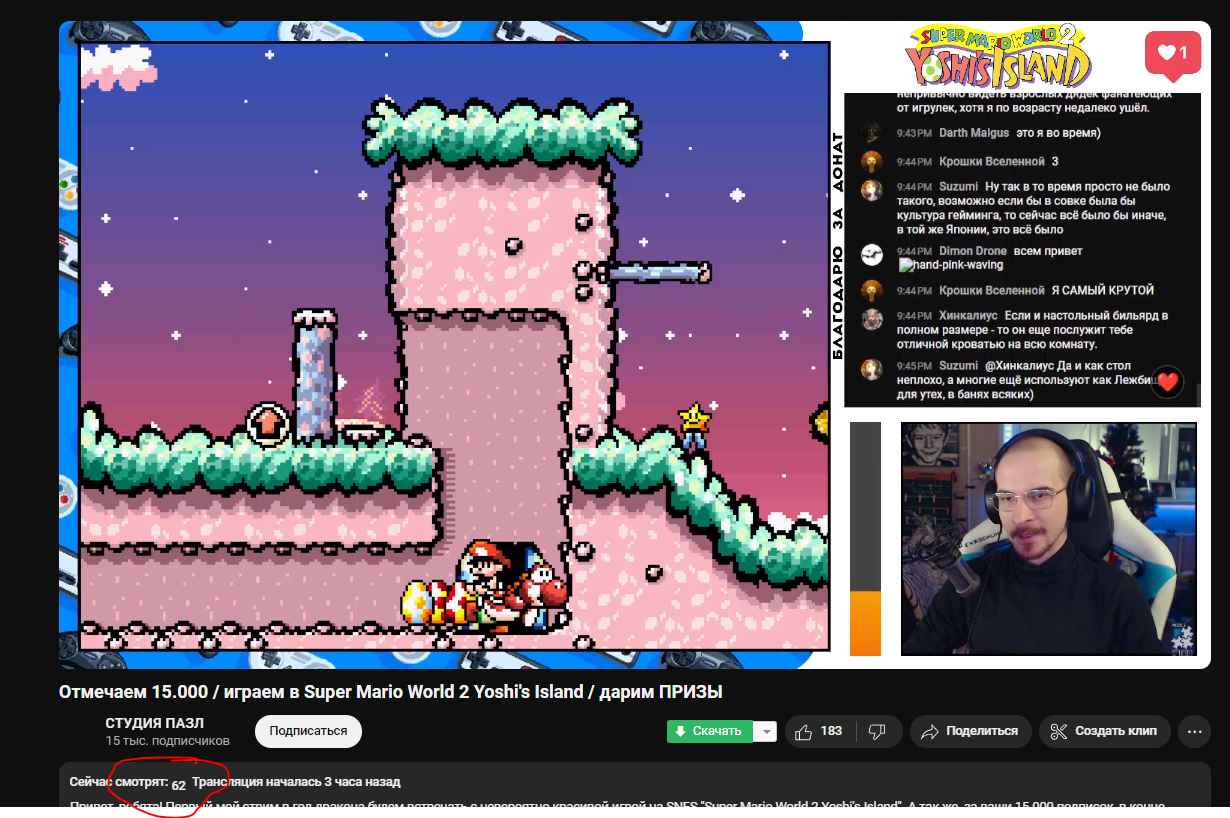
Task: Click the red up-arrow sign in the game
Action: click(x=267, y=424)
